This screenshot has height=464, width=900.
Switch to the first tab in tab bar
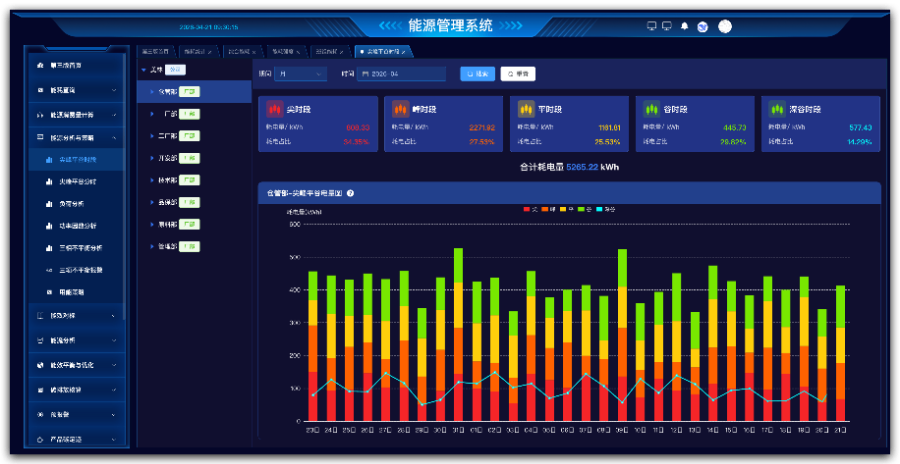154,50
